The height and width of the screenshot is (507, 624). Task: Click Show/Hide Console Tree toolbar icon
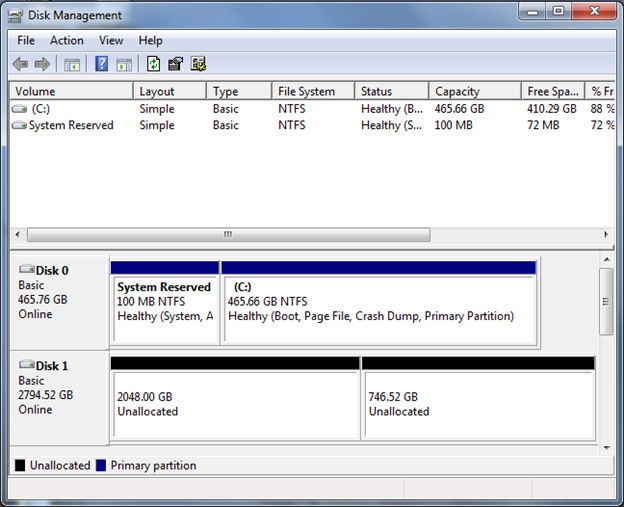coord(72,64)
